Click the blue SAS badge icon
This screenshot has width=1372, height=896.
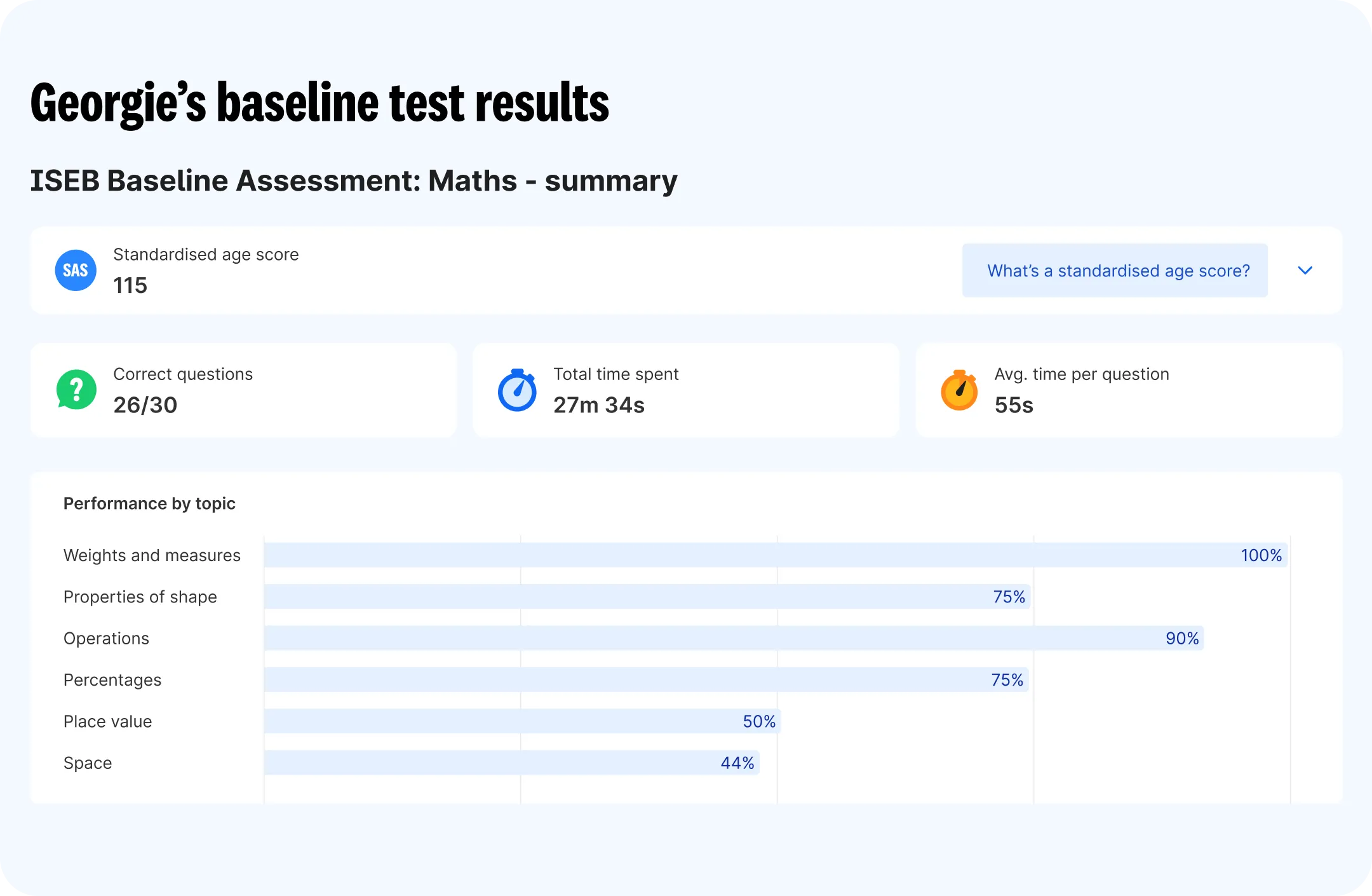(76, 270)
